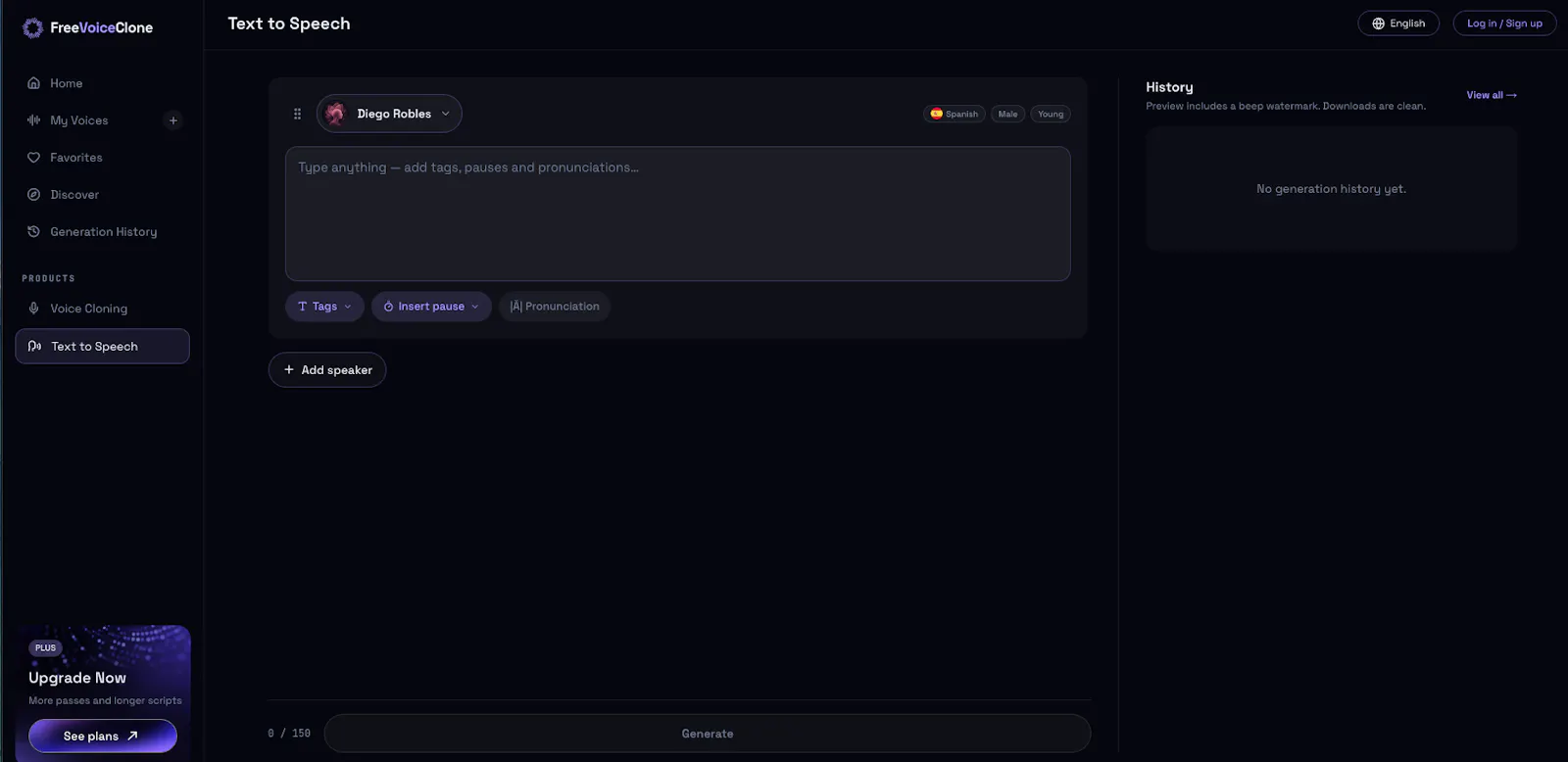The width and height of the screenshot is (1568, 762).
Task: Click the Spanish language tag
Action: click(x=954, y=114)
